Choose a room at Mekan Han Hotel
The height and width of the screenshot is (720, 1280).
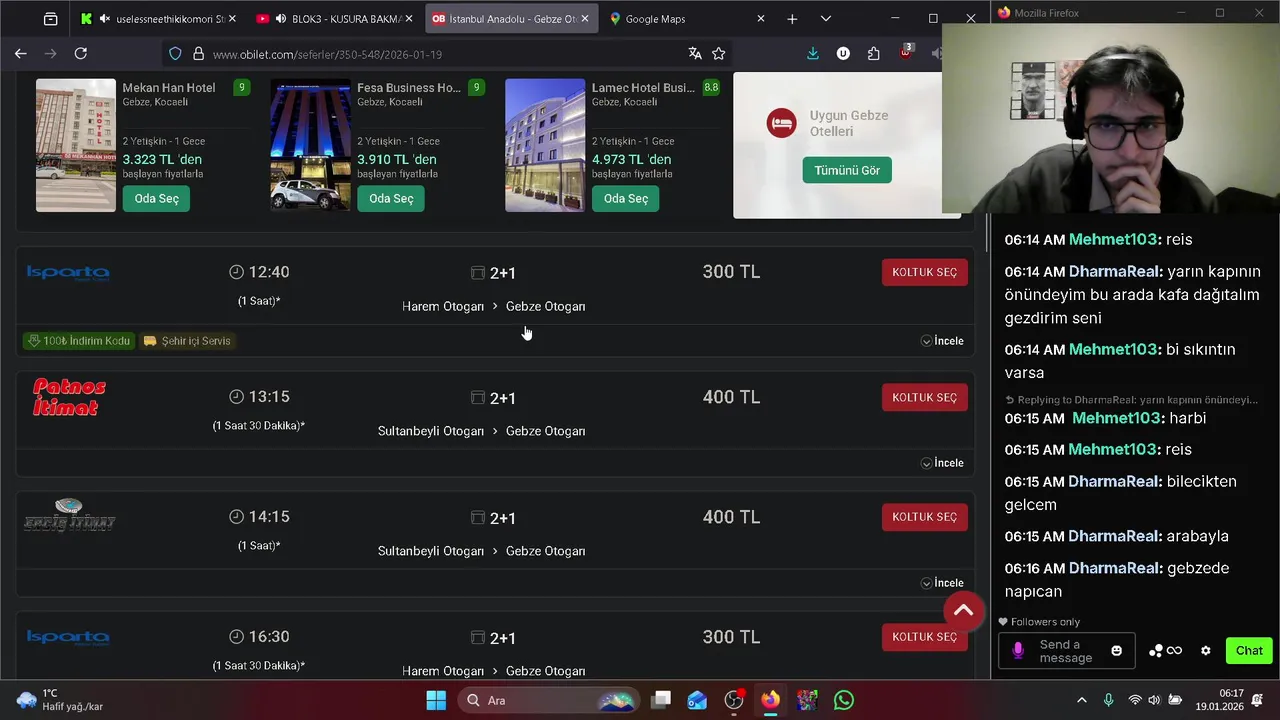(x=156, y=198)
